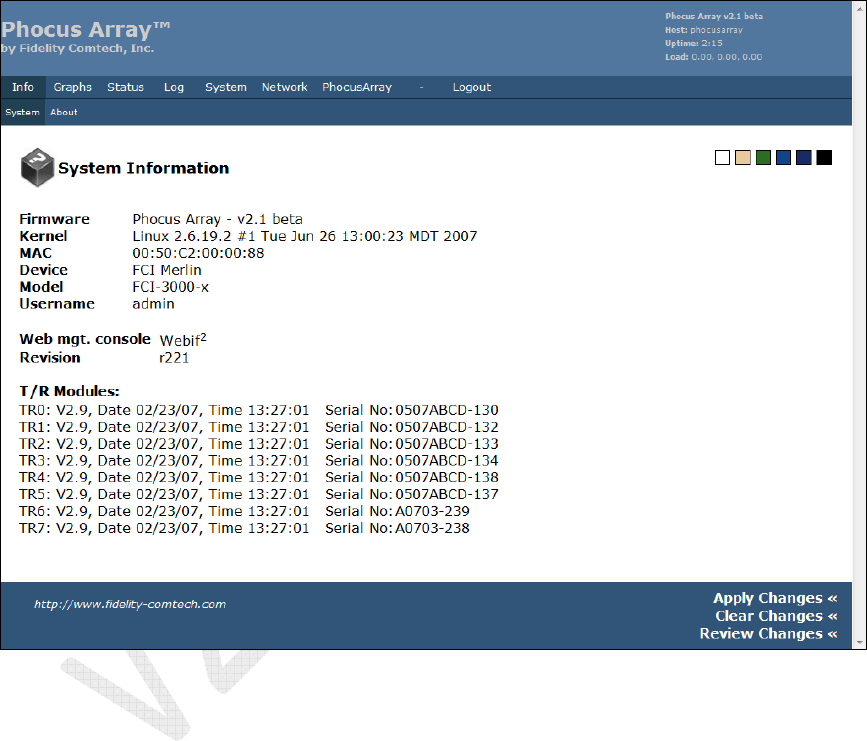Click the TR2 module row
Image resolution: width=867 pixels, height=741 pixels.
(259, 444)
